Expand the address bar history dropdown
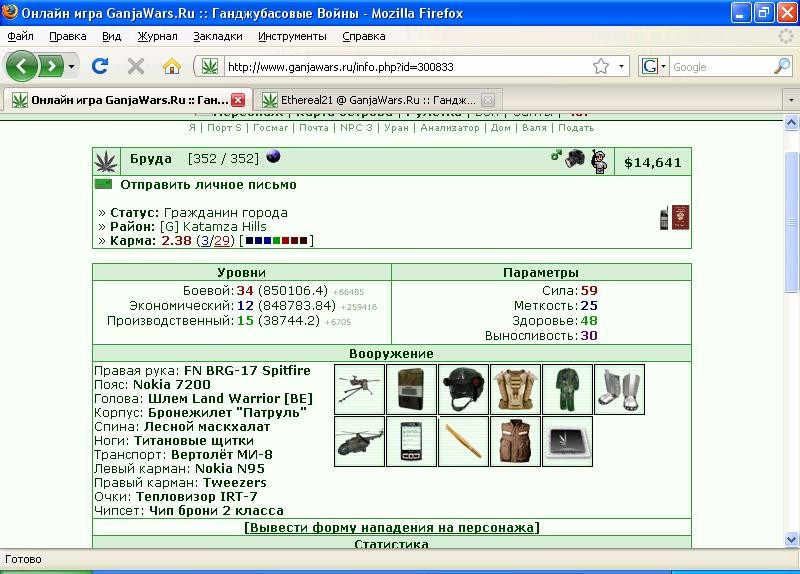Screen dimensions: 800x574 (621, 66)
